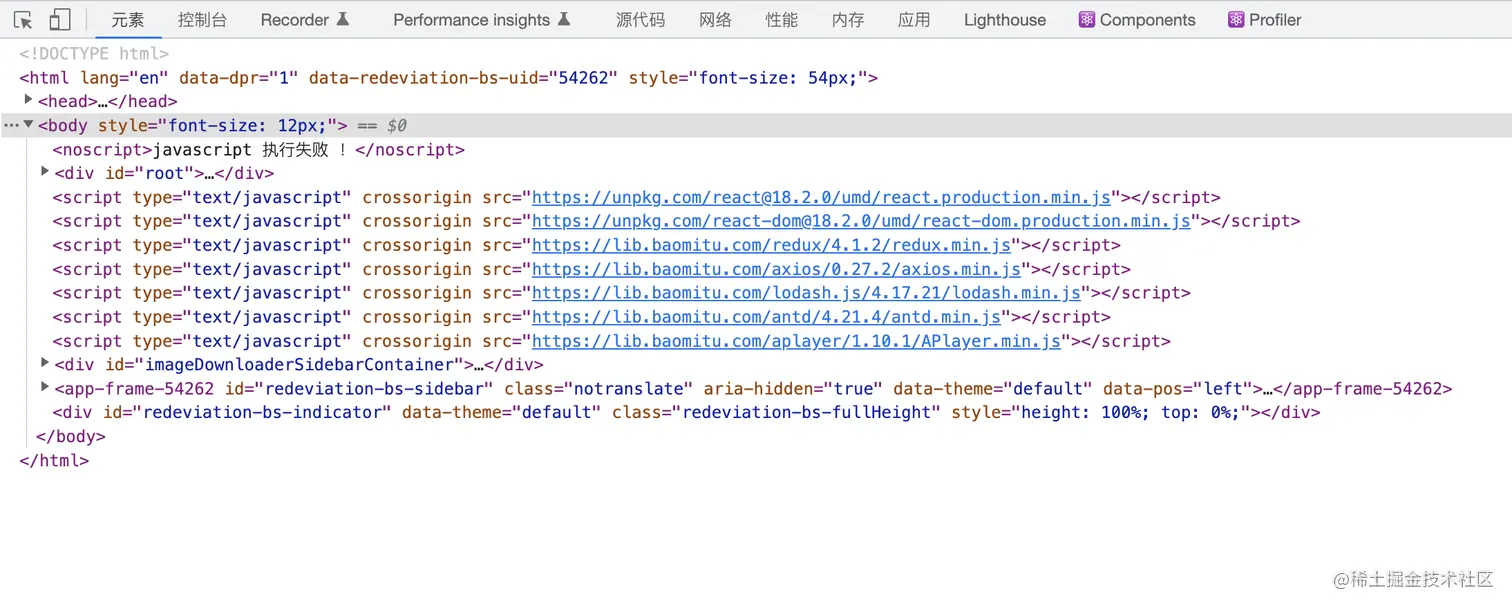Open the react-dom.production.min.js link
This screenshot has height=608, width=1512.
point(861,222)
